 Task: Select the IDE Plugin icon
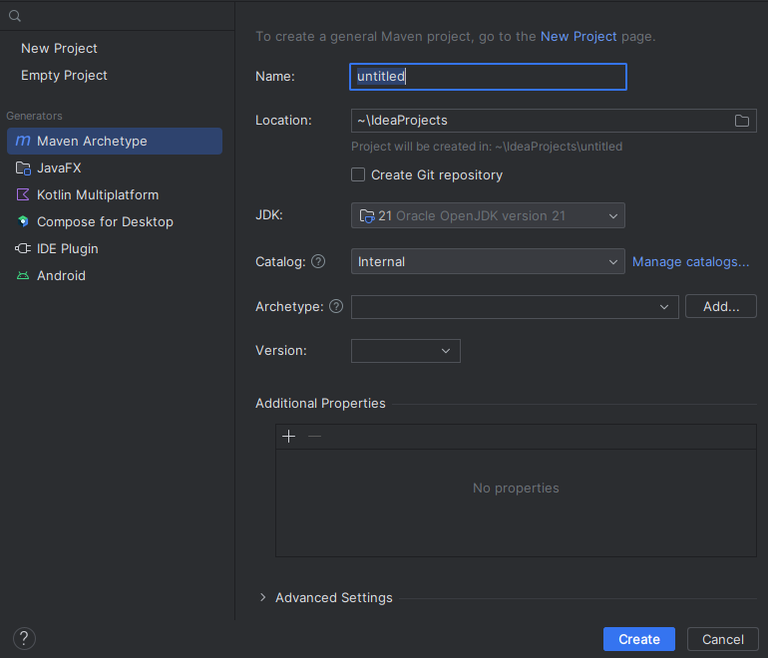click(23, 249)
